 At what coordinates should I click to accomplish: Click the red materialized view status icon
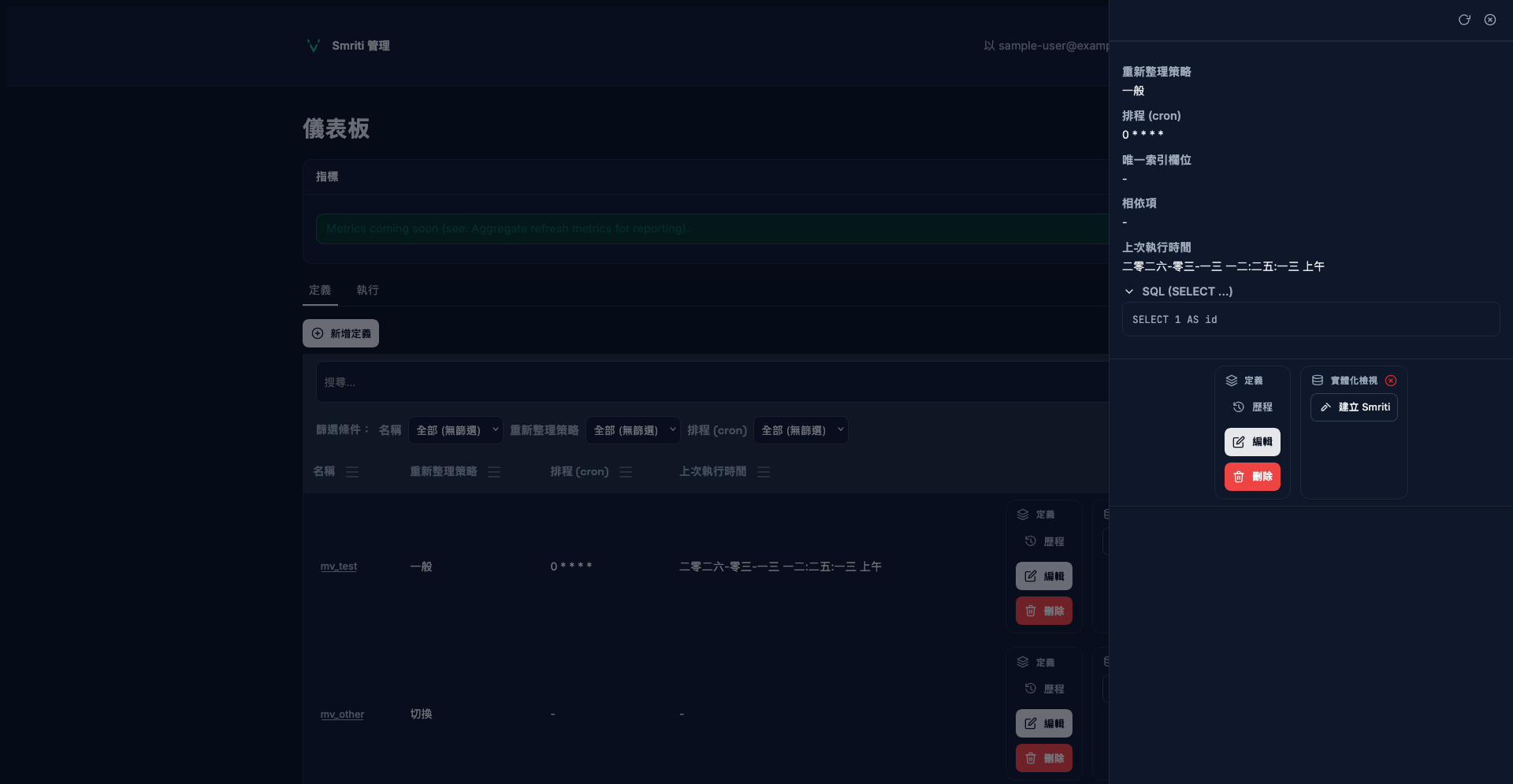coord(1391,381)
